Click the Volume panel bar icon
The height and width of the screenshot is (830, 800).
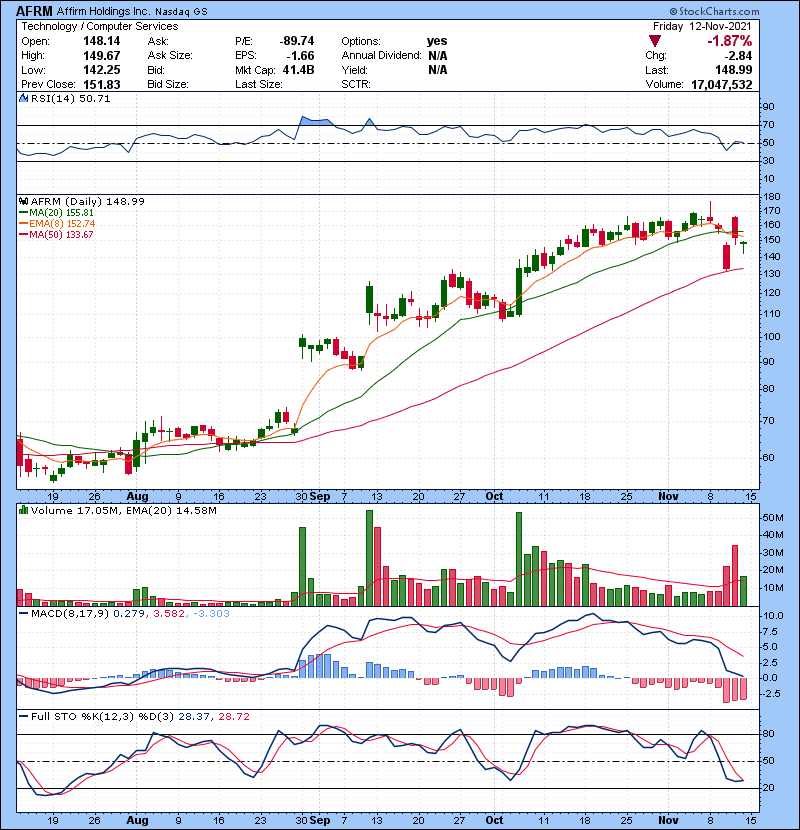tap(23, 510)
